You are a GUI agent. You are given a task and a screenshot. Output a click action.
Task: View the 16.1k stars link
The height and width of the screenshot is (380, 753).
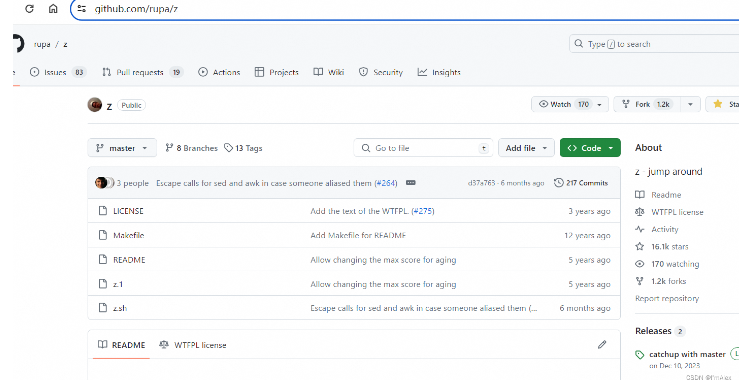[x=662, y=247]
